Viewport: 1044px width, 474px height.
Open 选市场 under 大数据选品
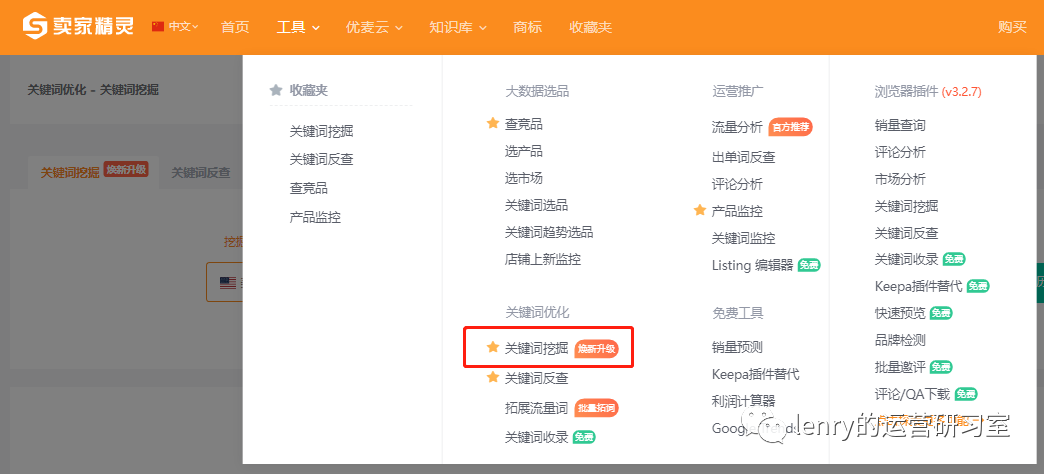tap(524, 178)
